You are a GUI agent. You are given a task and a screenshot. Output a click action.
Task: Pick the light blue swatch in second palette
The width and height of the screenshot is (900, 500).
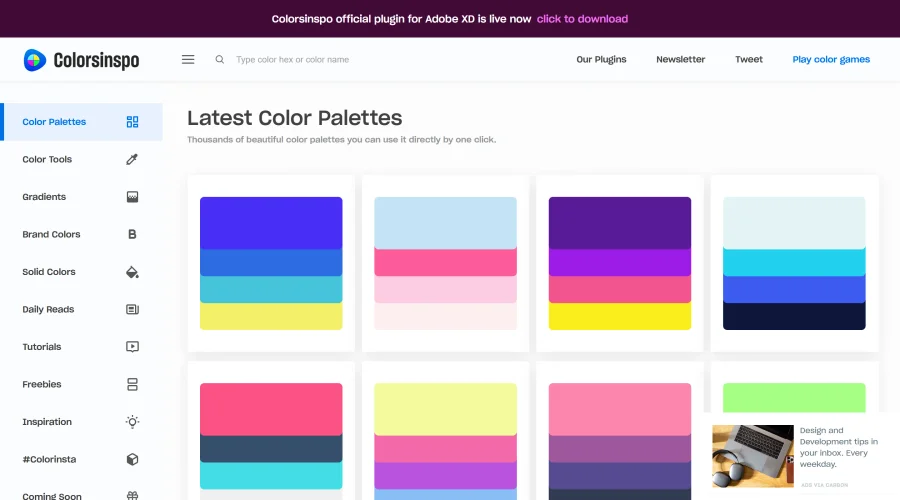tap(445, 223)
